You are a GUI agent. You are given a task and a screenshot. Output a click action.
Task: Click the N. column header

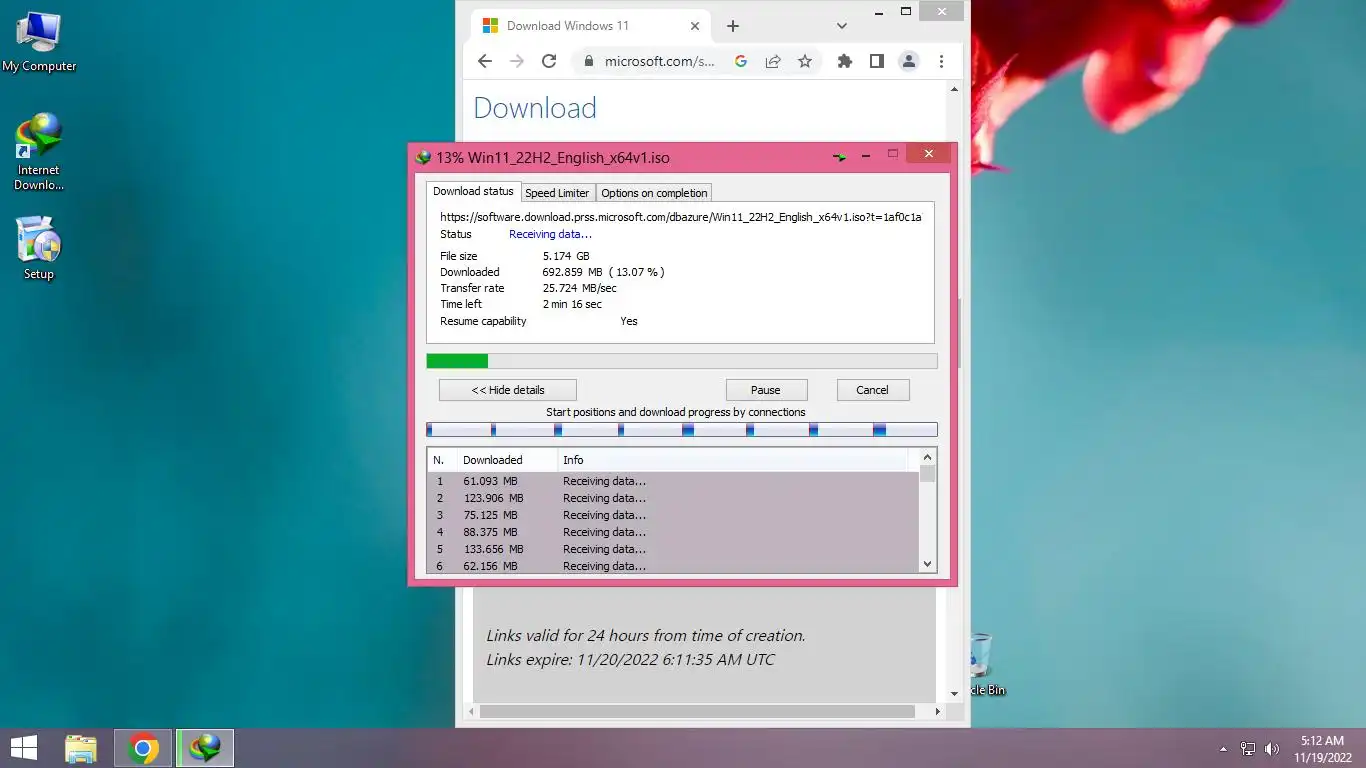click(x=441, y=460)
